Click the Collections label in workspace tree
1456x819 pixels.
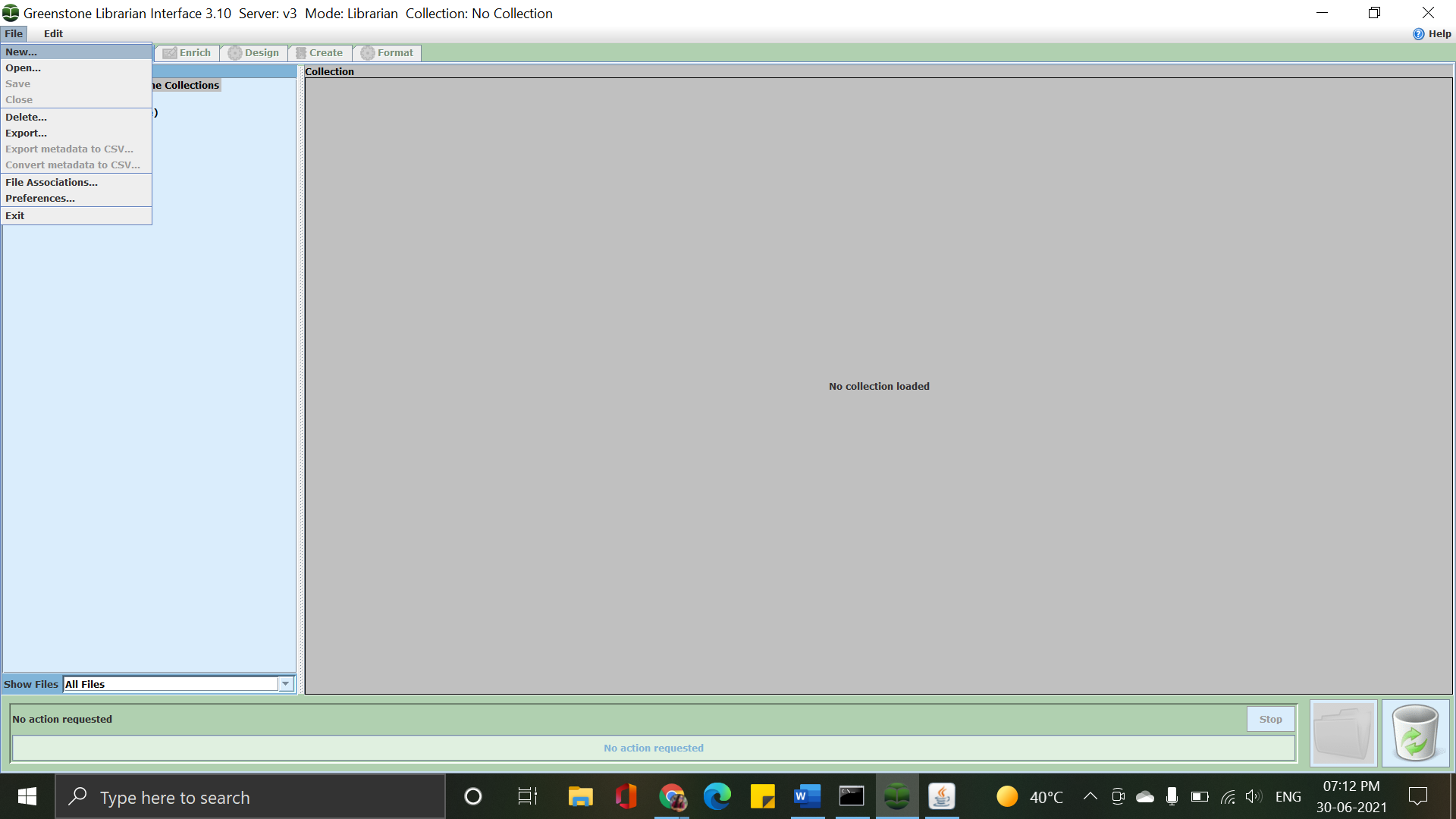[x=187, y=85]
